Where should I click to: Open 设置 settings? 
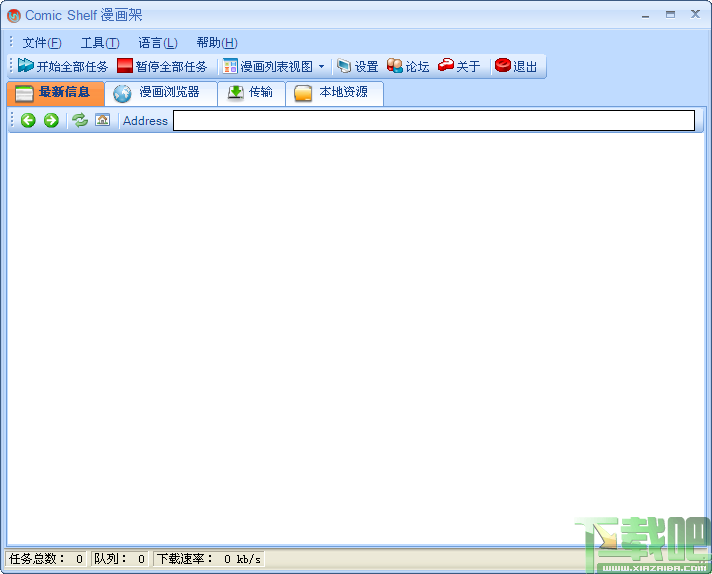pyautogui.click(x=358, y=66)
